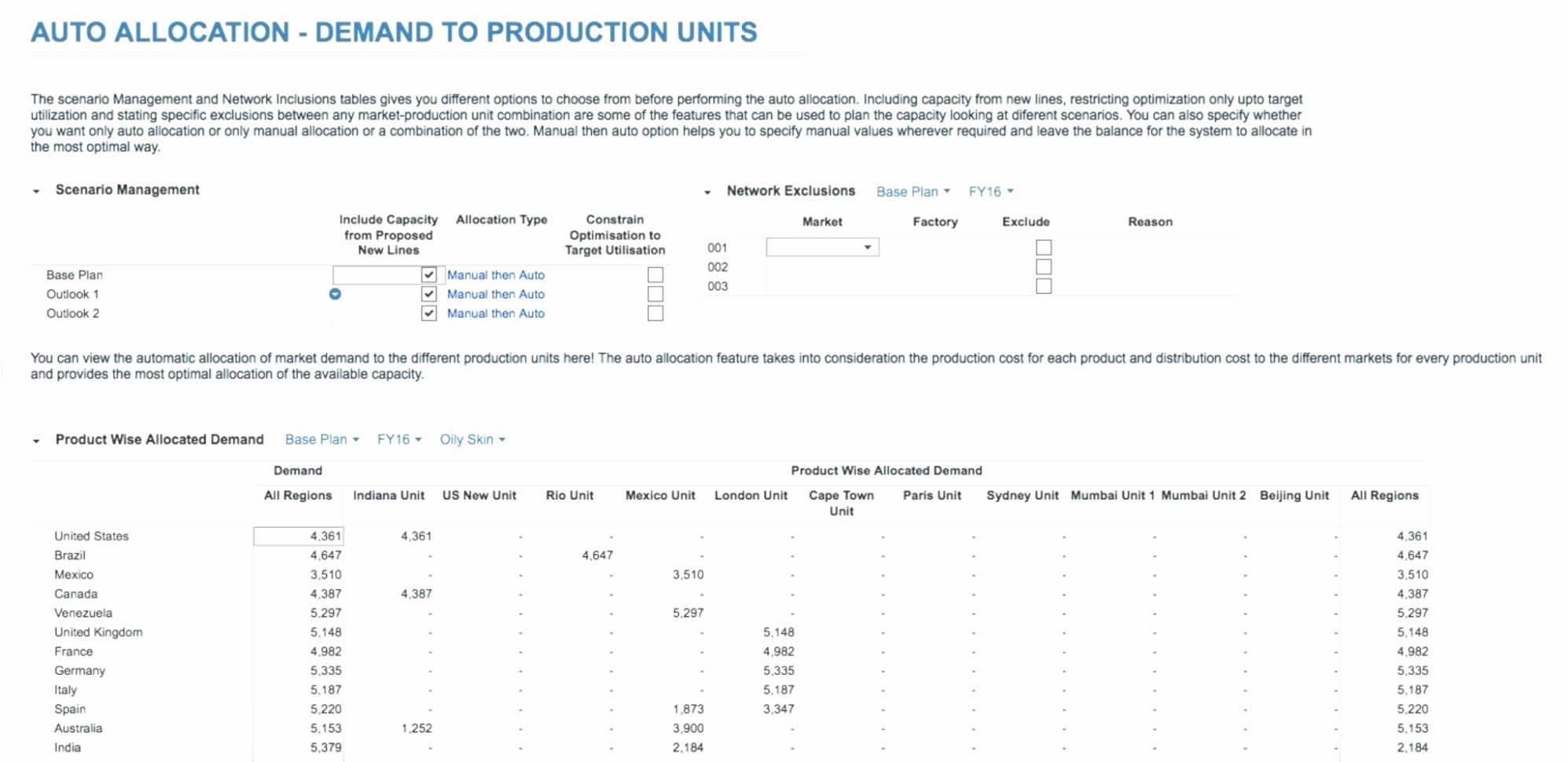Click Manual then Auto for Base Plan
The width and height of the screenshot is (1568, 762).
tap(495, 275)
